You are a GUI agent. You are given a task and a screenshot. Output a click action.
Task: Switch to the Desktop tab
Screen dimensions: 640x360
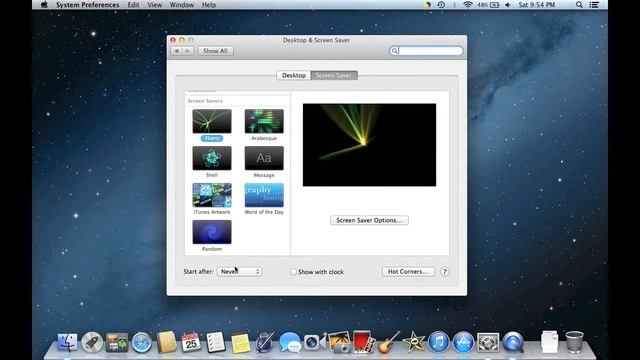click(x=293, y=76)
